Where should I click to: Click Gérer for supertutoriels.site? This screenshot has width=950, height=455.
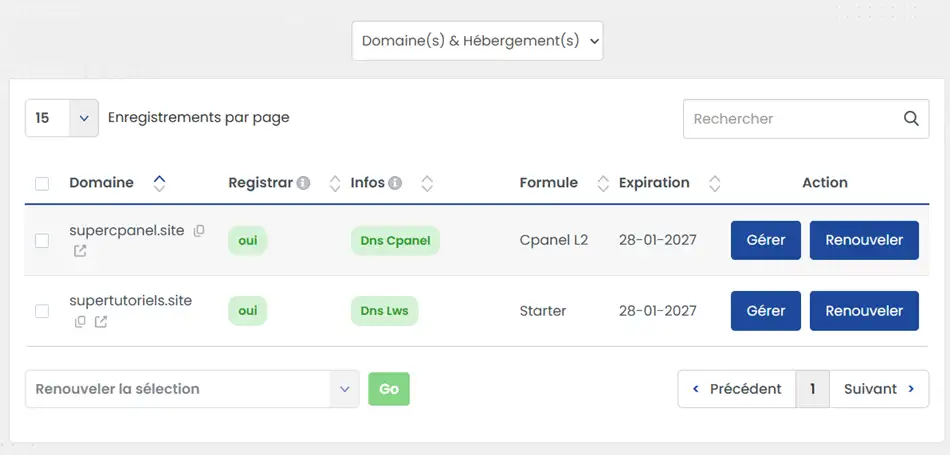tap(766, 311)
